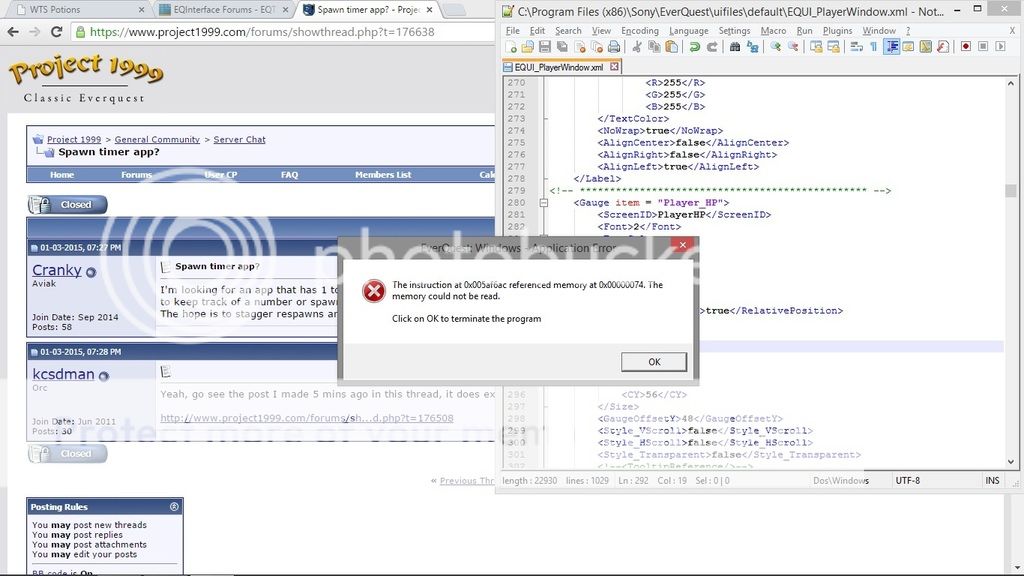Screen dimensions: 1024x576
Task: Open the Plugins menu in Notepad++
Action: pyautogui.click(x=837, y=31)
